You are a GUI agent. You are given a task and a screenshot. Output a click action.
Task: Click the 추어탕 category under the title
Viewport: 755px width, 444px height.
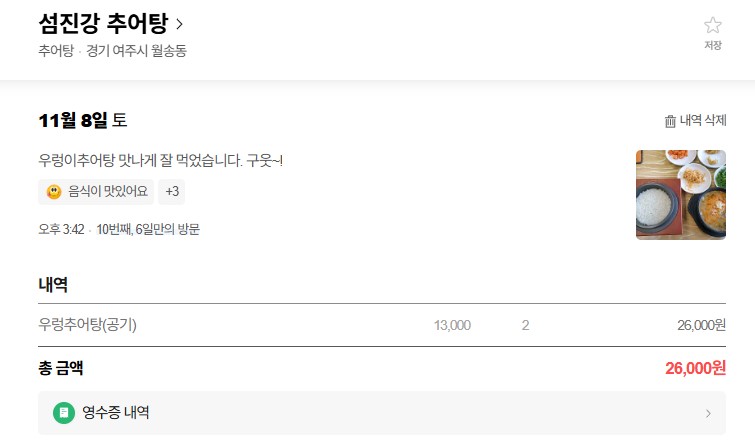[55, 51]
